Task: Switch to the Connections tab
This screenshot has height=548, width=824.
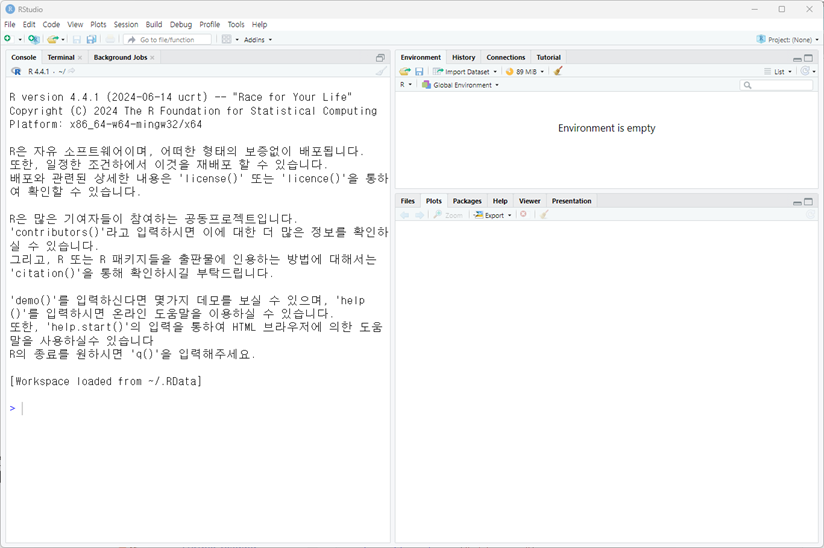Action: pos(506,57)
